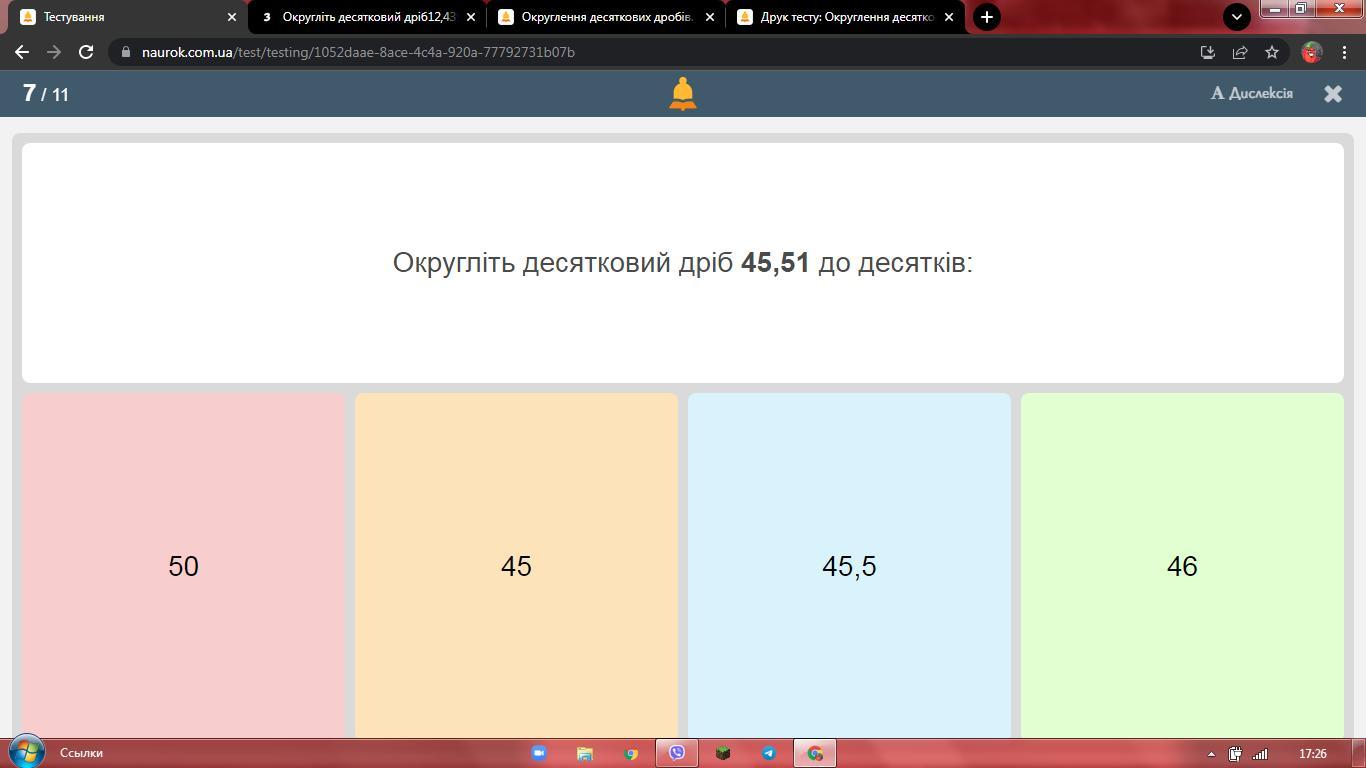
Task: Close the Тестування tab
Action: pyautogui.click(x=232, y=17)
